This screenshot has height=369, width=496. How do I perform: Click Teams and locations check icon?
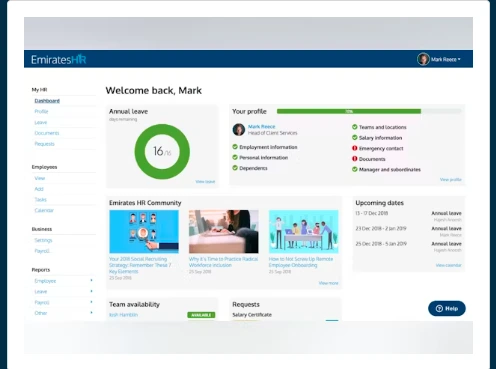coord(355,127)
